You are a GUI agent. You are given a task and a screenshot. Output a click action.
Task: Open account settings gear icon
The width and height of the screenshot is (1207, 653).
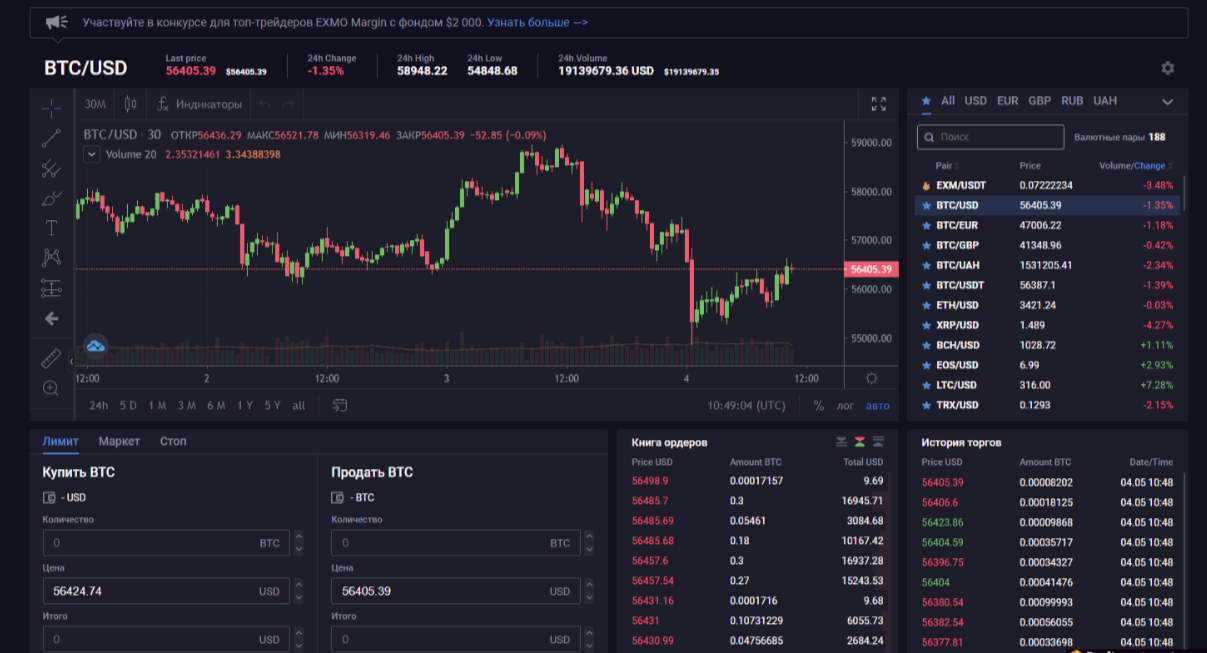(1168, 68)
